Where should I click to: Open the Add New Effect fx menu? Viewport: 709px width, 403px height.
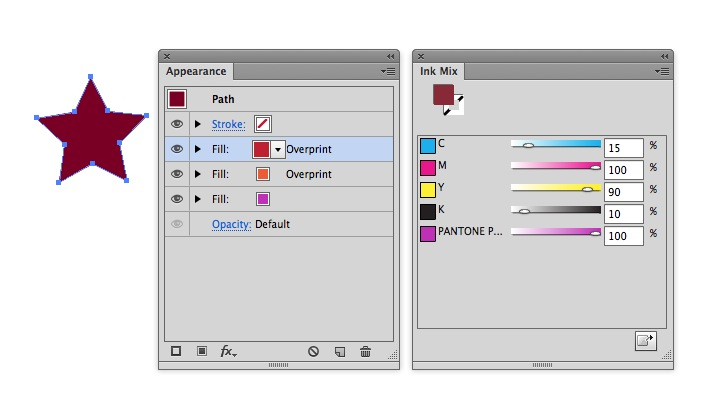tap(229, 351)
